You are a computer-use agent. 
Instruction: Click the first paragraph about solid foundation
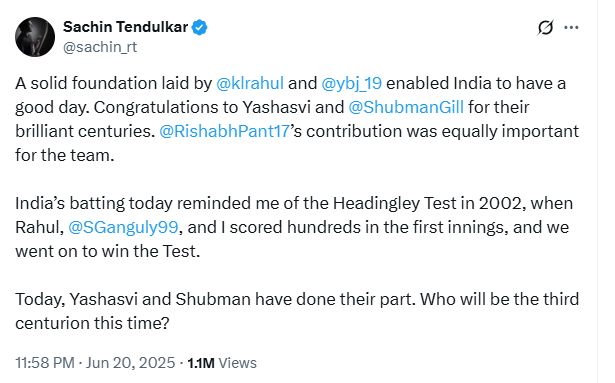pos(297,119)
